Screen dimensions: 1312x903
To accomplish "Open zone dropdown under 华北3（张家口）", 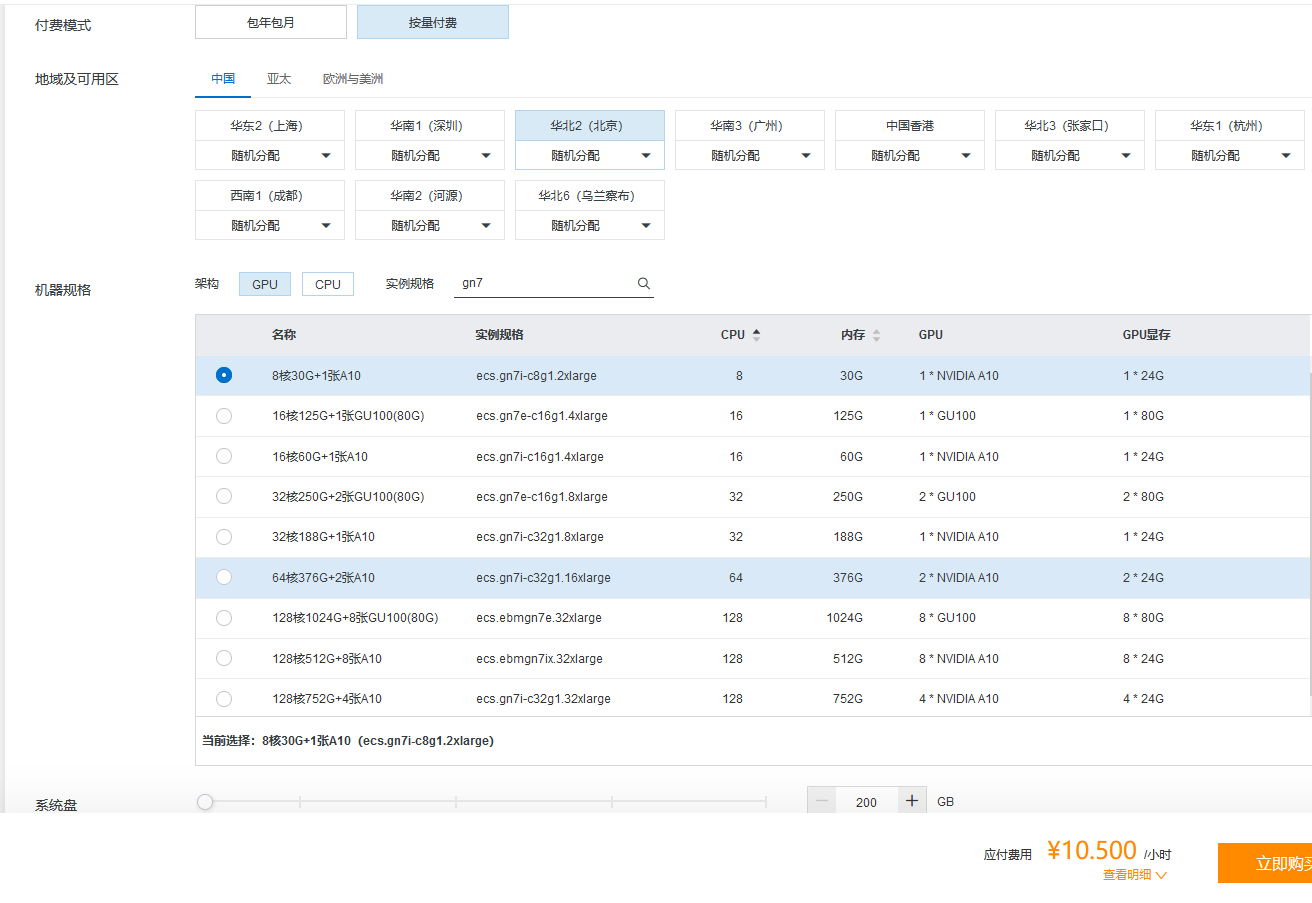I will click(x=1070, y=155).
